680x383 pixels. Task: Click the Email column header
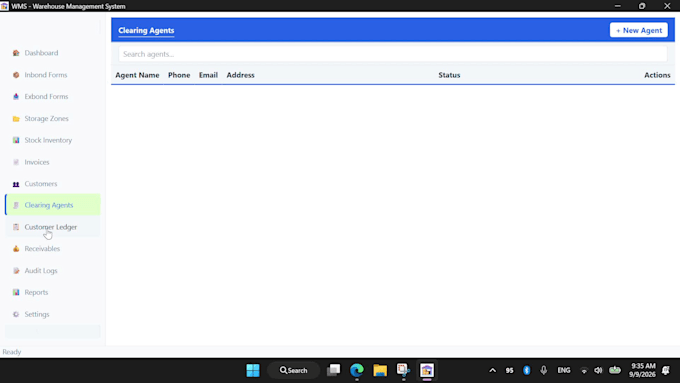click(208, 75)
